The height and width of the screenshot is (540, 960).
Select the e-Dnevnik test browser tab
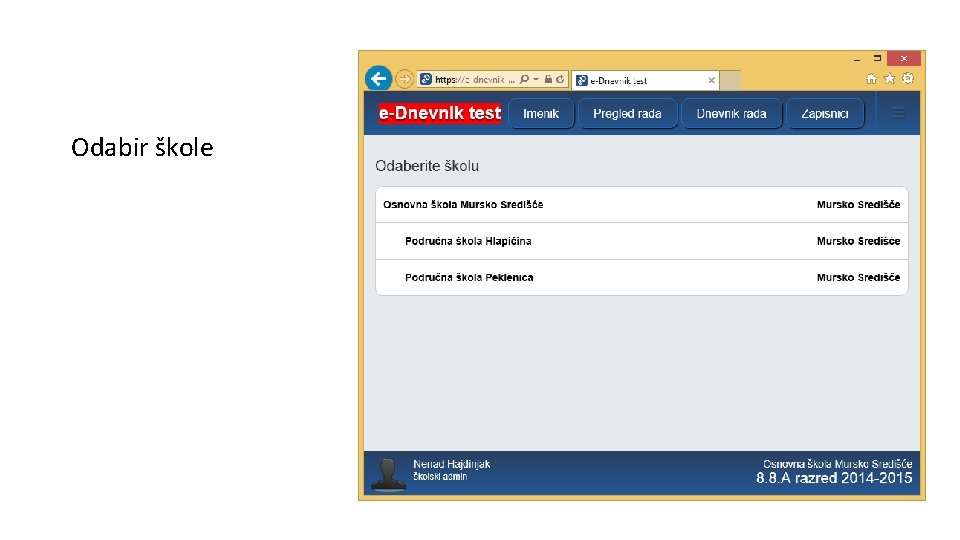point(645,80)
